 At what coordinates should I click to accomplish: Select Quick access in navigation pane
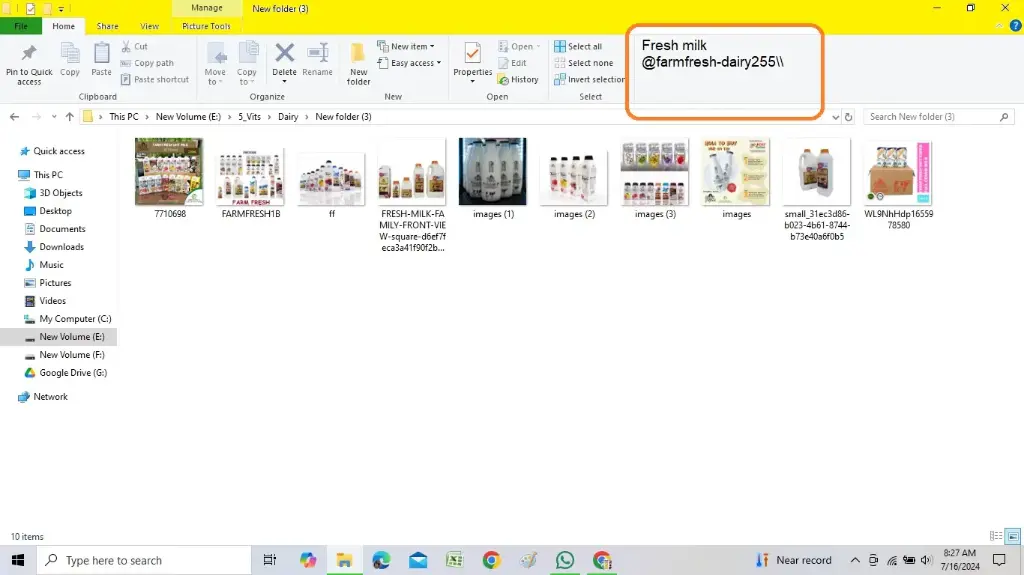[52, 151]
